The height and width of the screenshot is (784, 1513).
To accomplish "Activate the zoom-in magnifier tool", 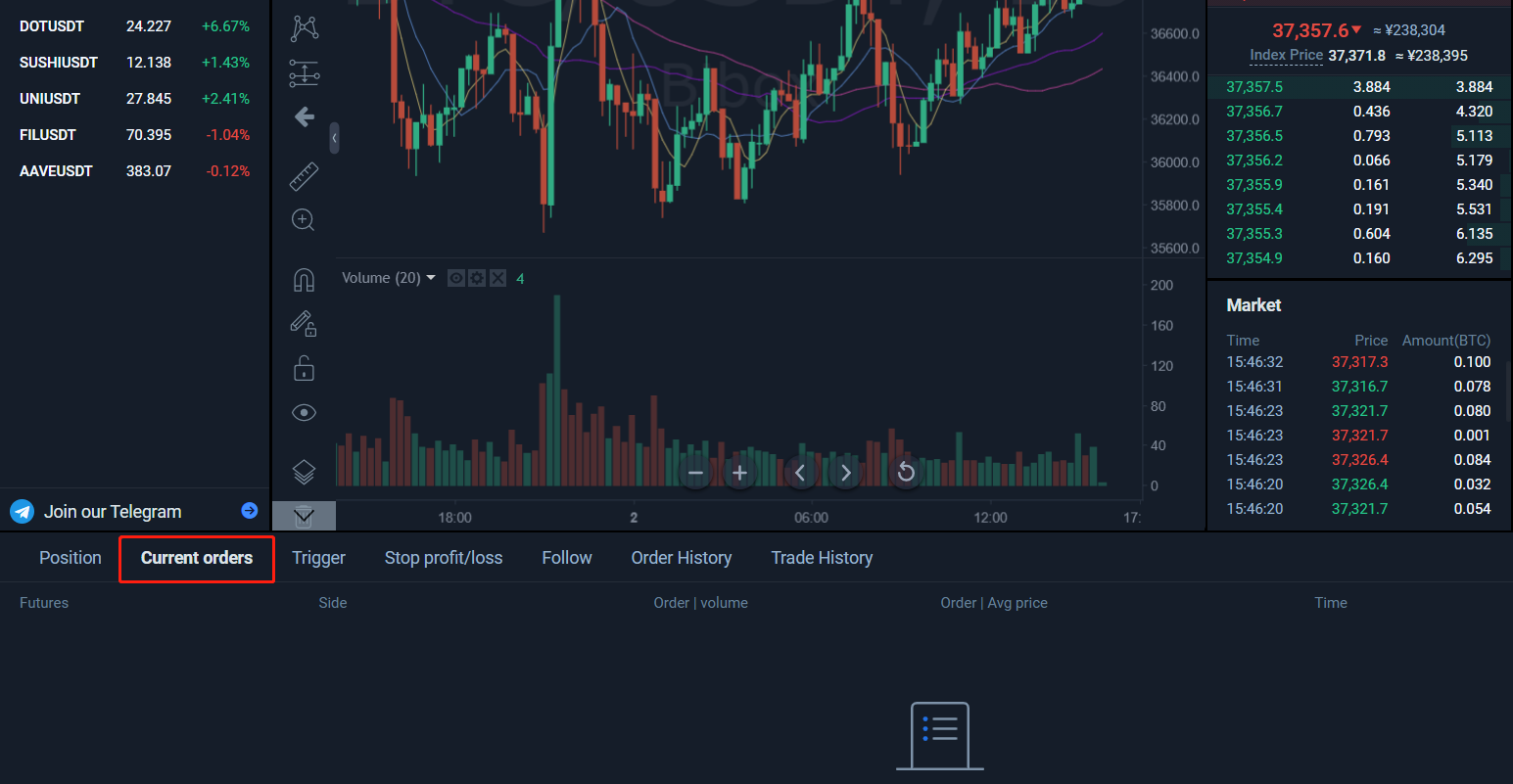I will (x=304, y=220).
